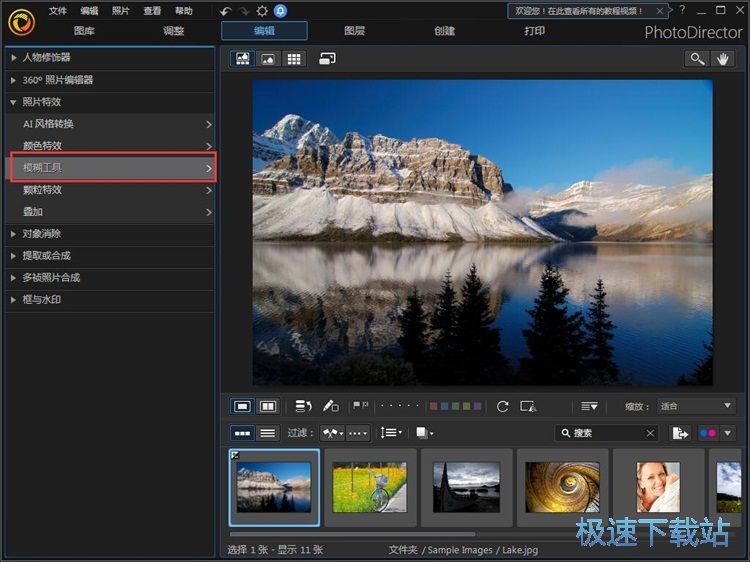Select the golden spiral staircase thumbnail
Viewport: 750px width, 562px height.
click(x=562, y=487)
